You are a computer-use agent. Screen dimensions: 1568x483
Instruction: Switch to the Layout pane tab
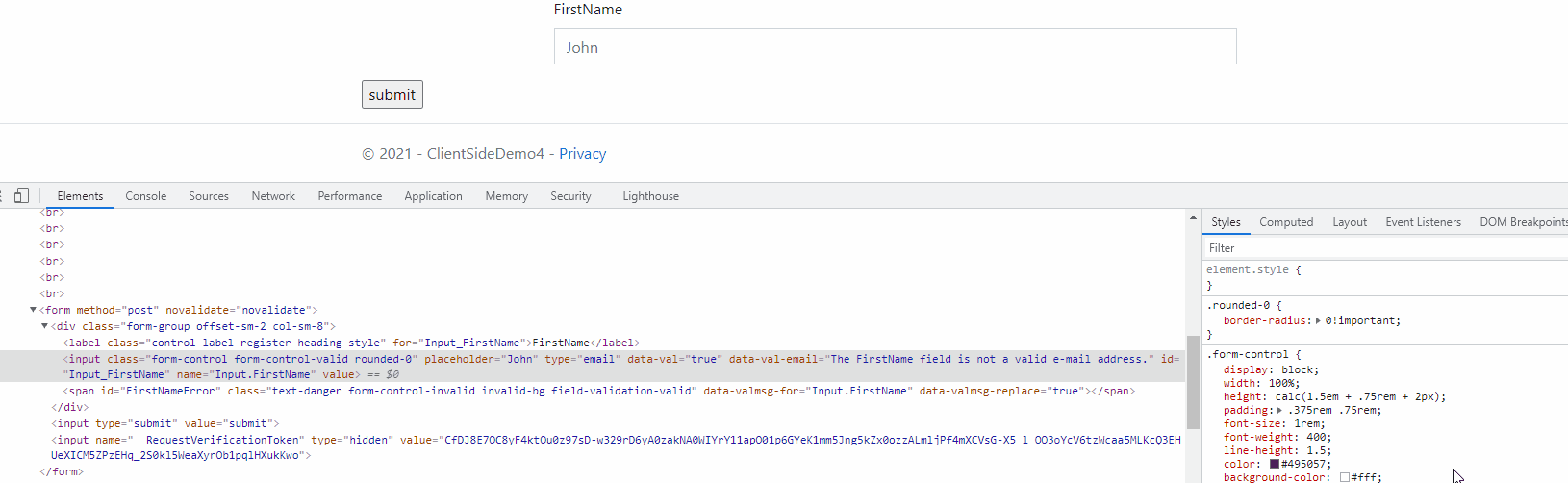tap(1350, 222)
